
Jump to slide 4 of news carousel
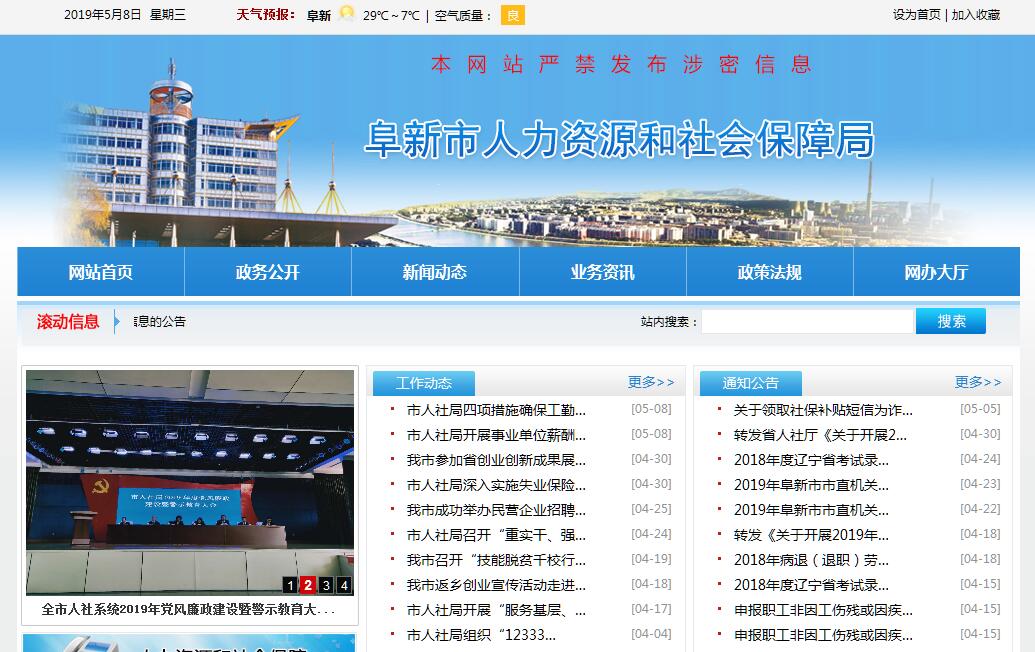point(344,585)
